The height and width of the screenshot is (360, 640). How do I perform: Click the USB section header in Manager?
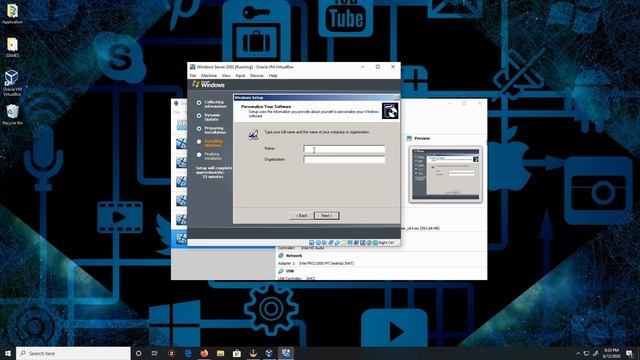point(290,271)
